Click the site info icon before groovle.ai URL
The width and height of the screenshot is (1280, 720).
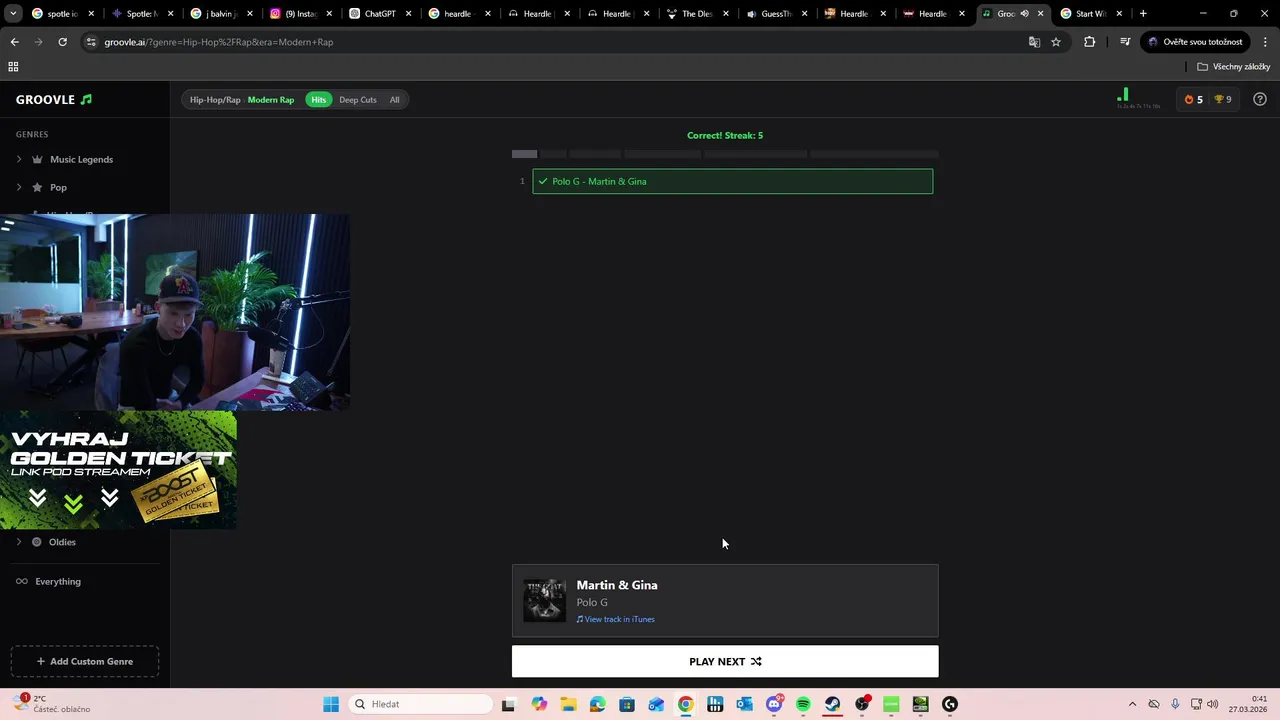click(x=91, y=42)
